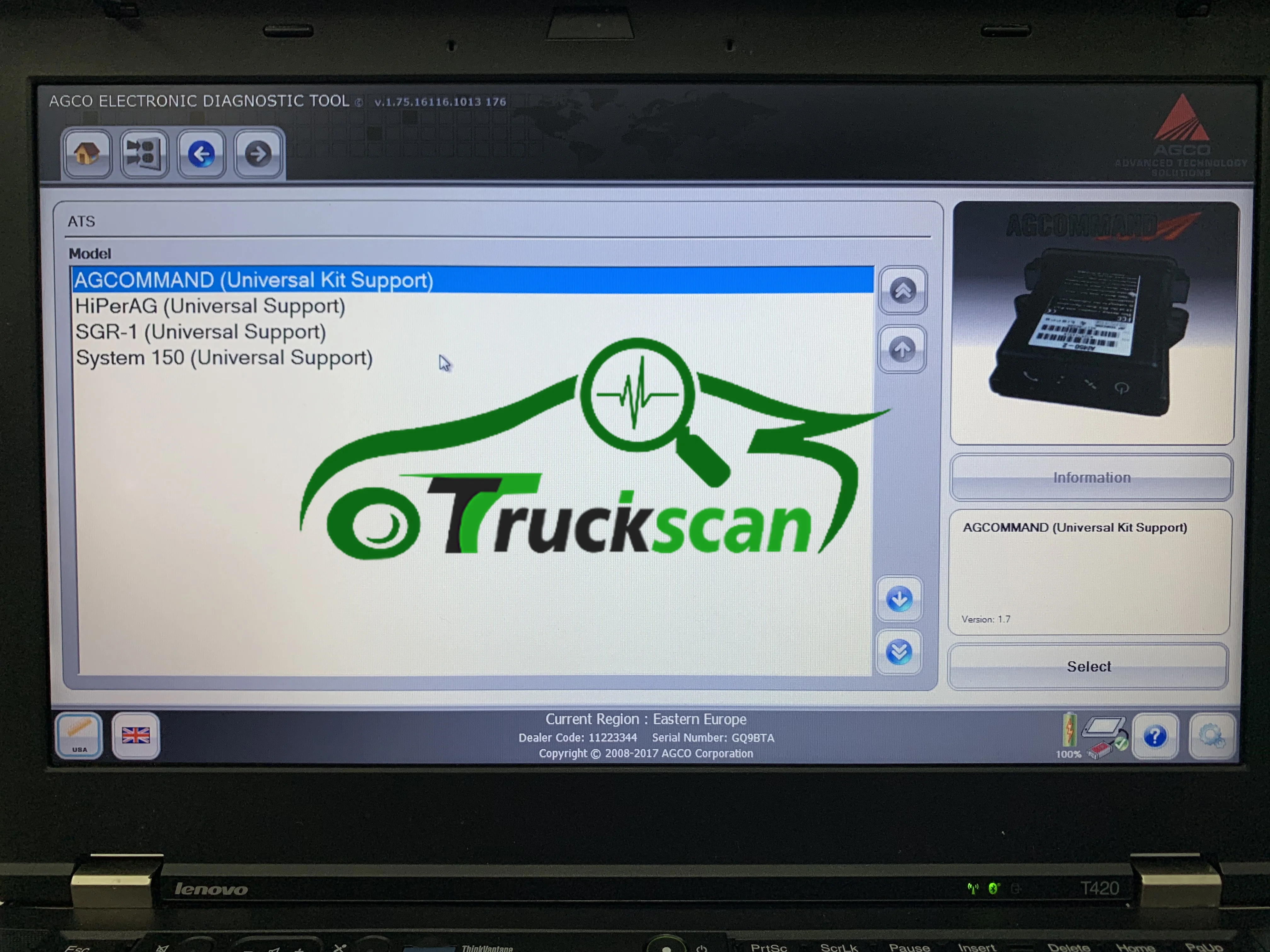
Task: Select AGCOMMAND (Universal Kit Support) model
Action: (x=253, y=280)
